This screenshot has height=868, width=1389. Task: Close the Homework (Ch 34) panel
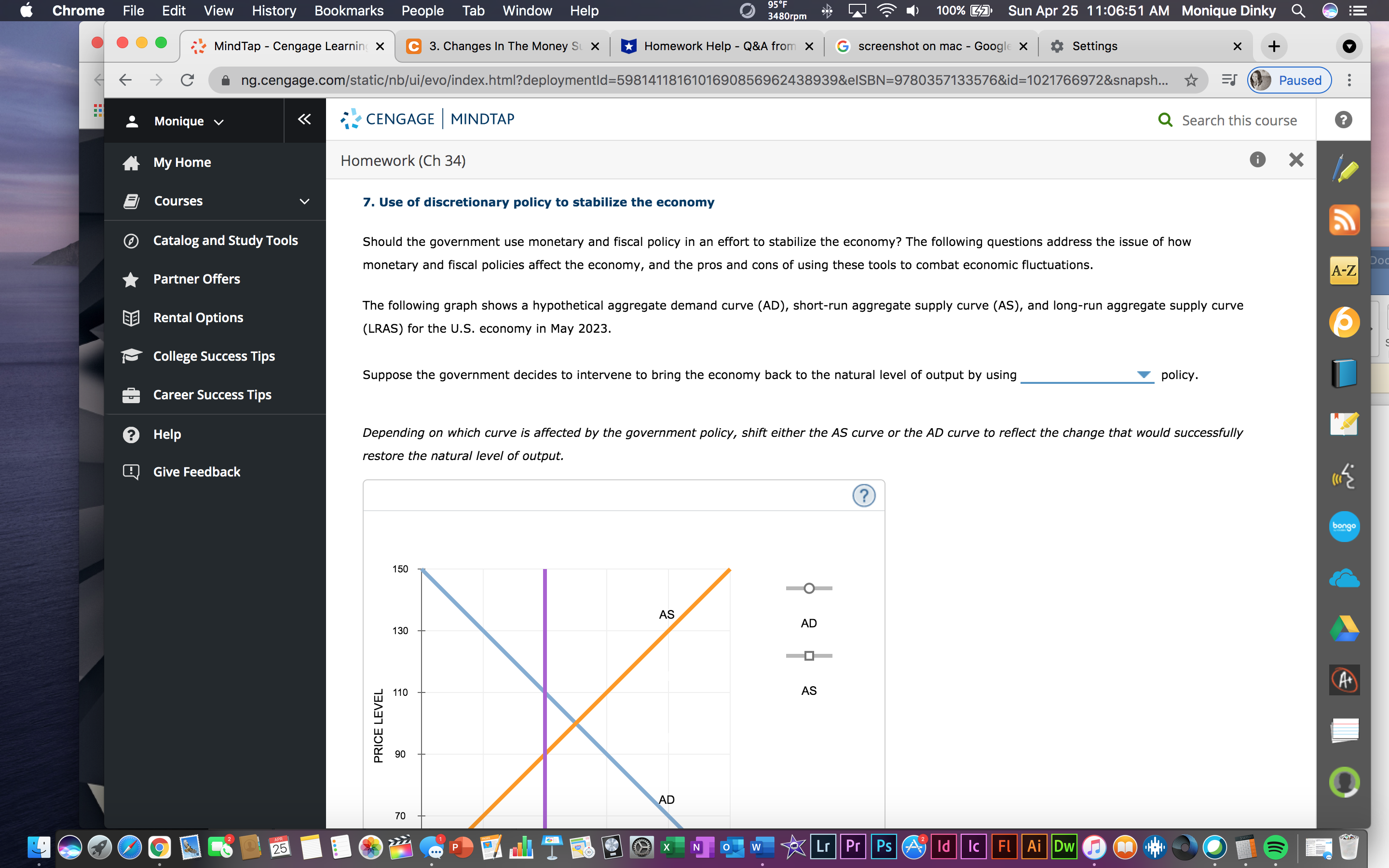click(1296, 160)
